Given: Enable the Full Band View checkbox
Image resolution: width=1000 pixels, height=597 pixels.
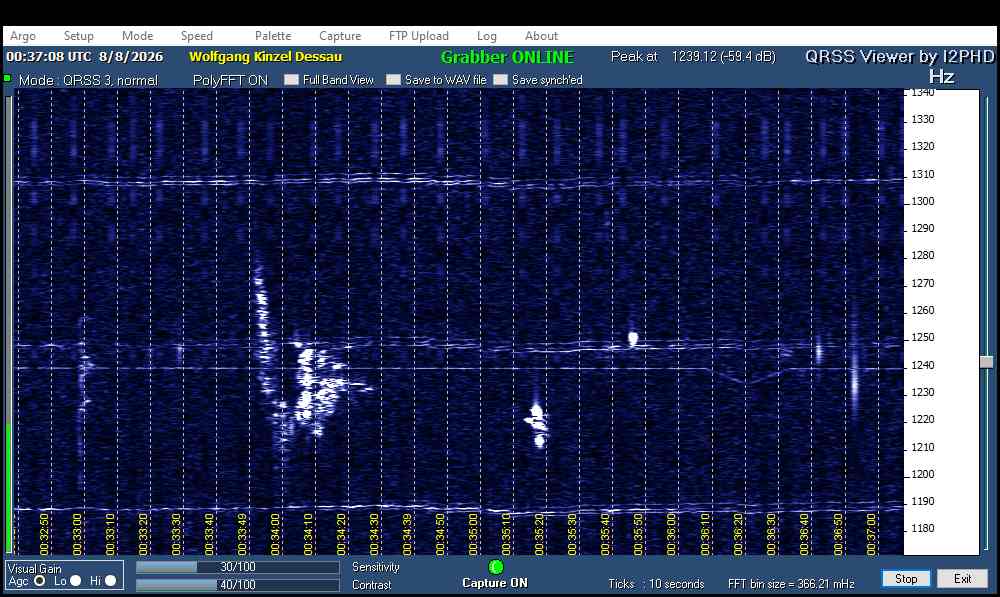Looking at the screenshot, I should (291, 80).
